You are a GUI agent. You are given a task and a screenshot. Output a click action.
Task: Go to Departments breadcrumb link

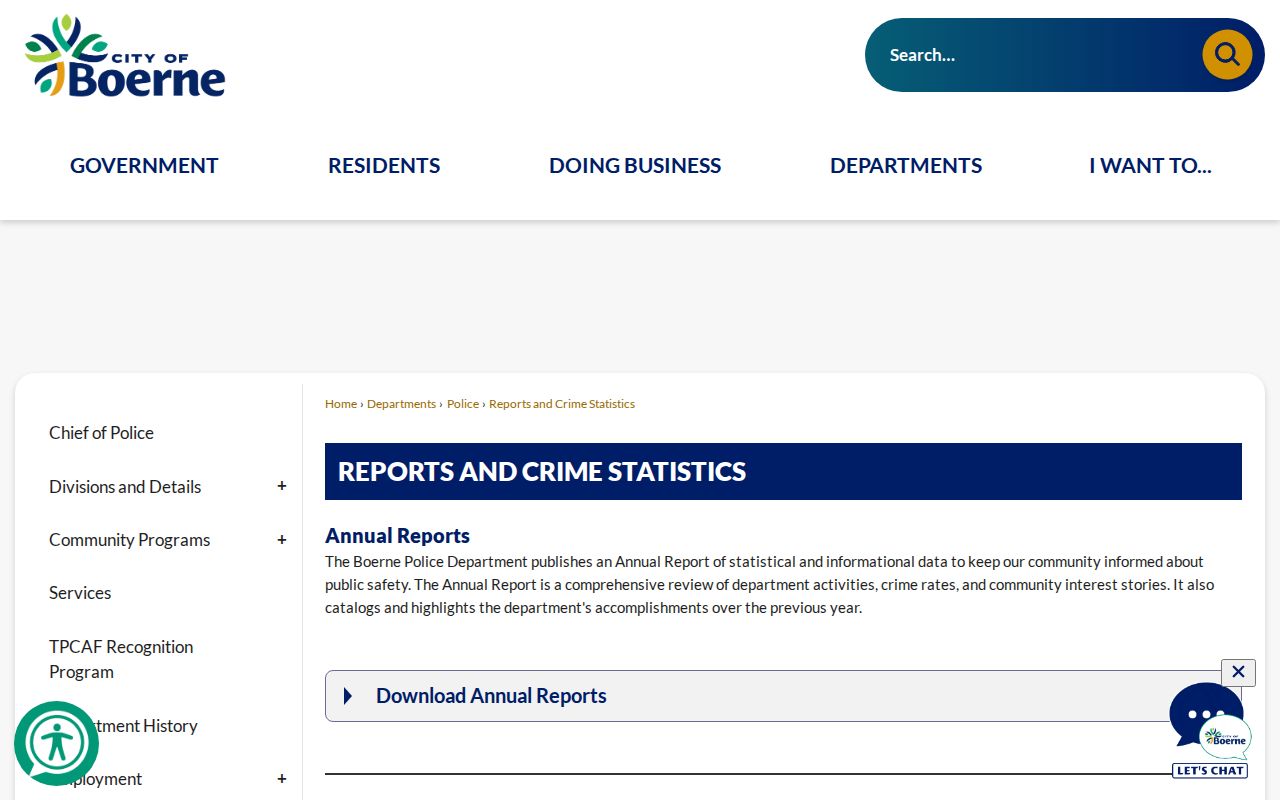click(x=401, y=404)
